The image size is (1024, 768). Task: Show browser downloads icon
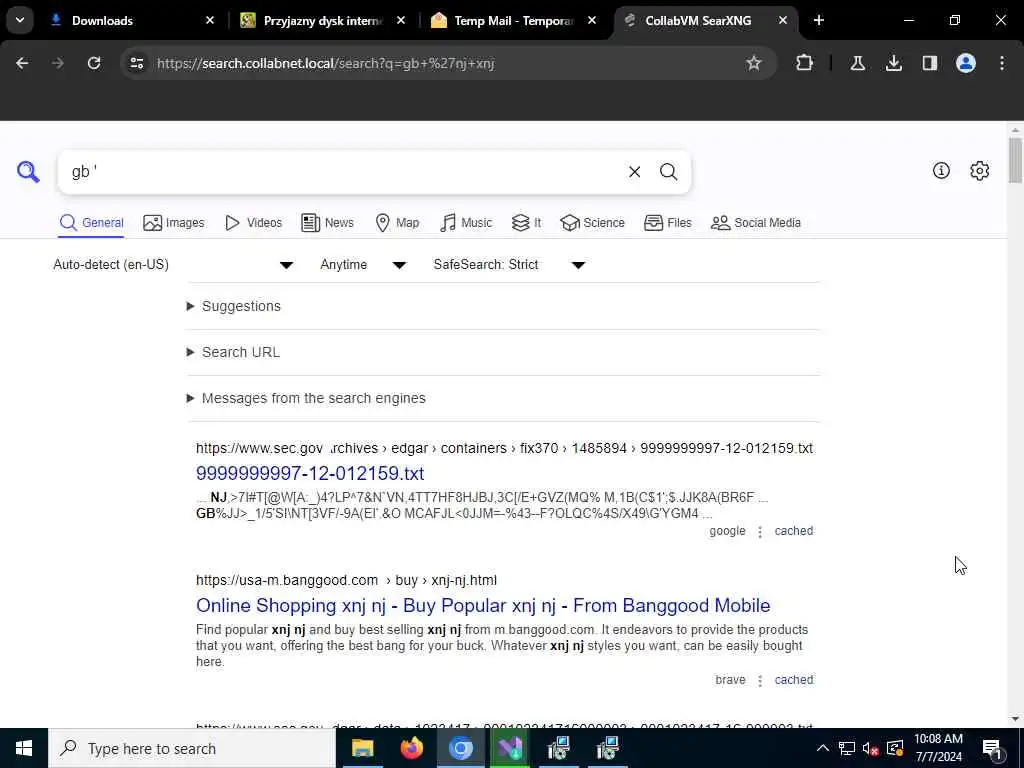(893, 63)
